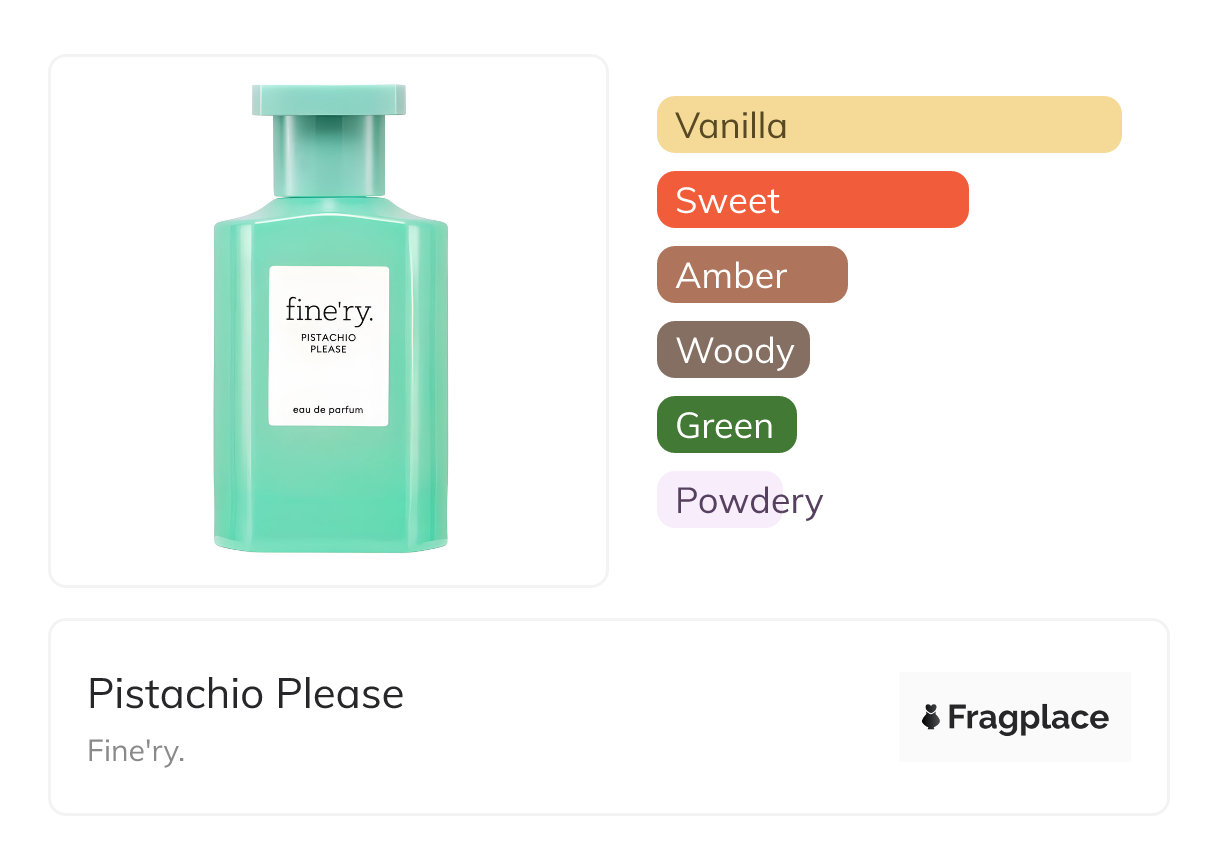Click the fine'ry. logo on bottle label
The image size is (1218, 864).
click(329, 310)
